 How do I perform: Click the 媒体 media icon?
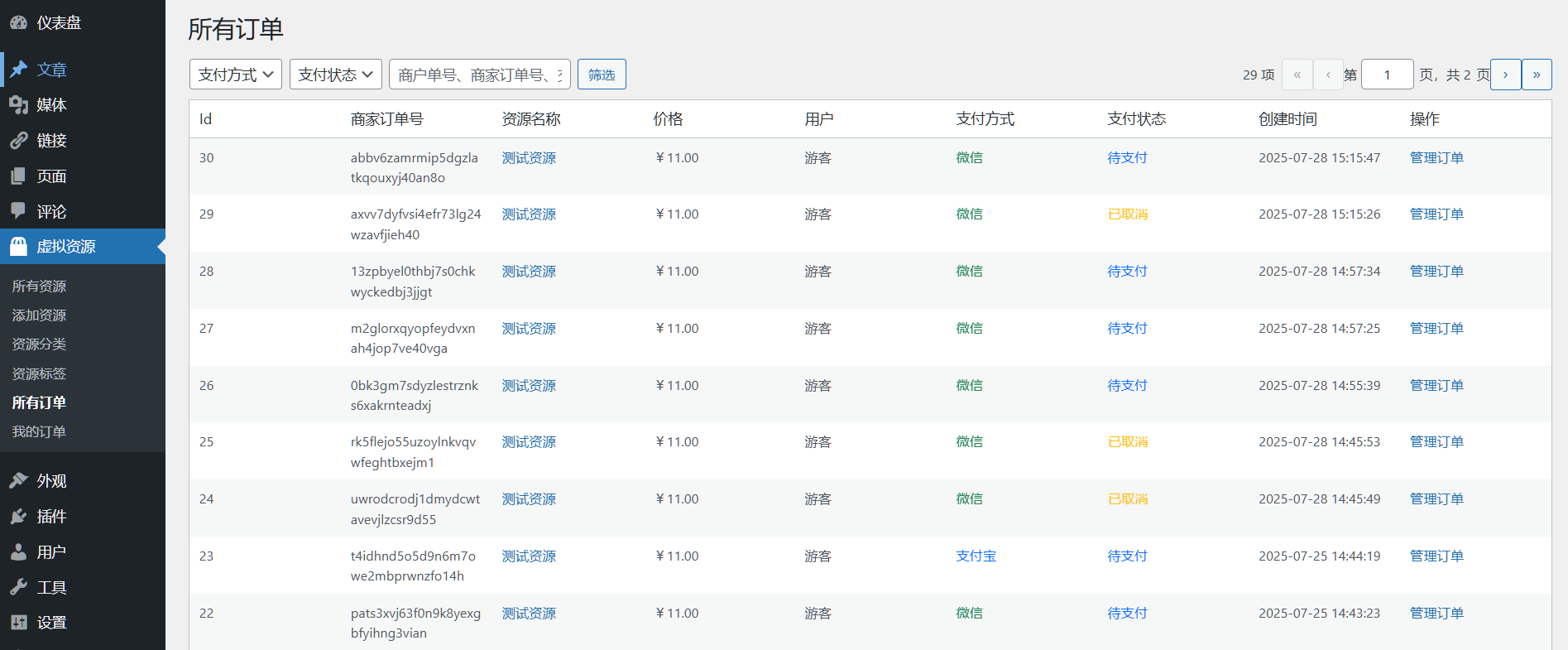point(18,105)
